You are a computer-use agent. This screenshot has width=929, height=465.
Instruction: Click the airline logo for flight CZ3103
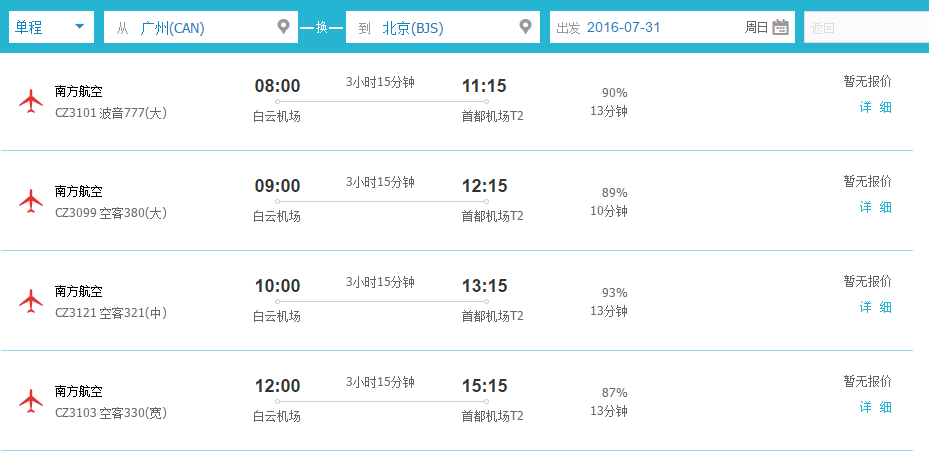point(31,402)
